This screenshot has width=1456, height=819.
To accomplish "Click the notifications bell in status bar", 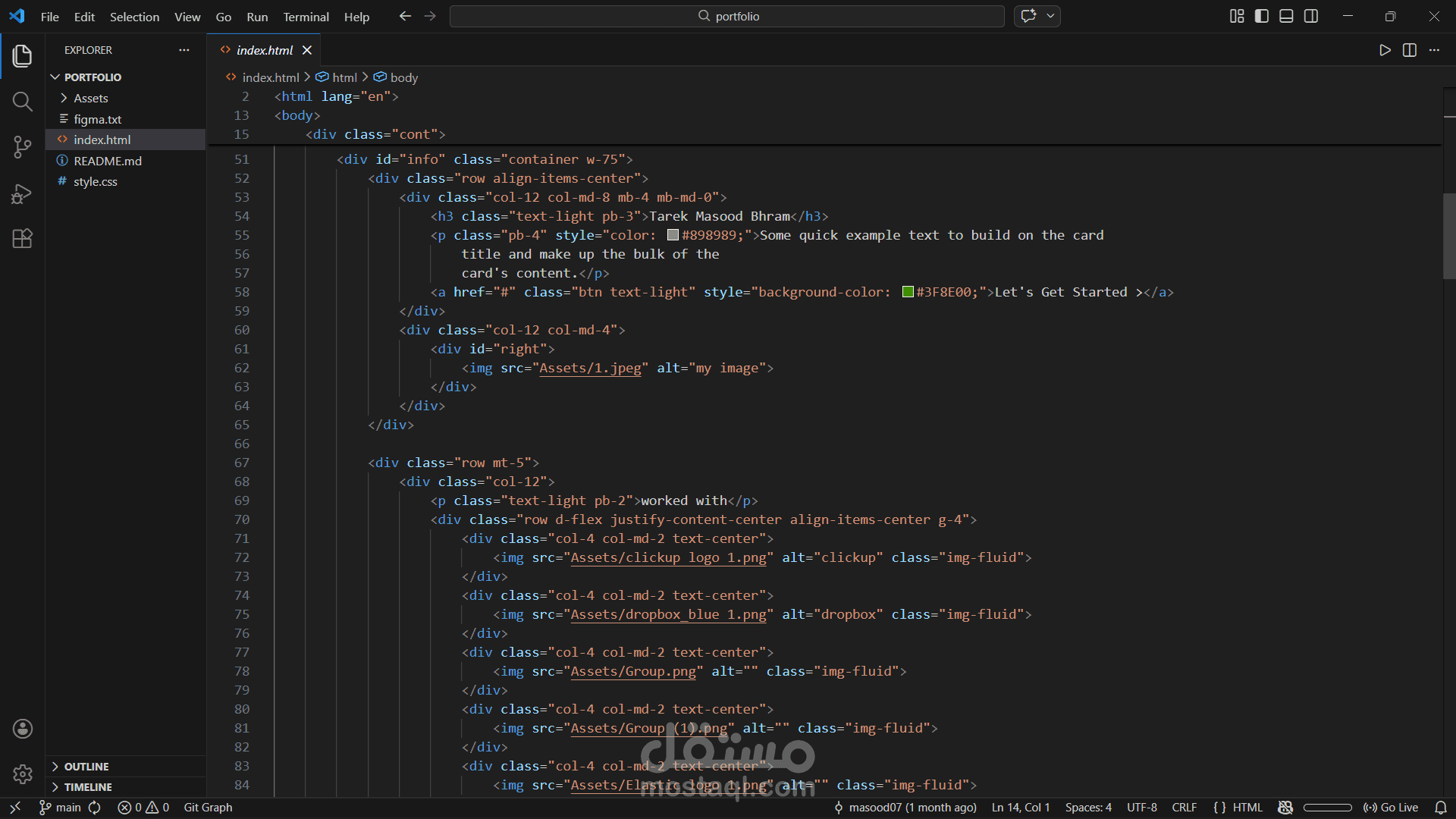I will [1440, 808].
